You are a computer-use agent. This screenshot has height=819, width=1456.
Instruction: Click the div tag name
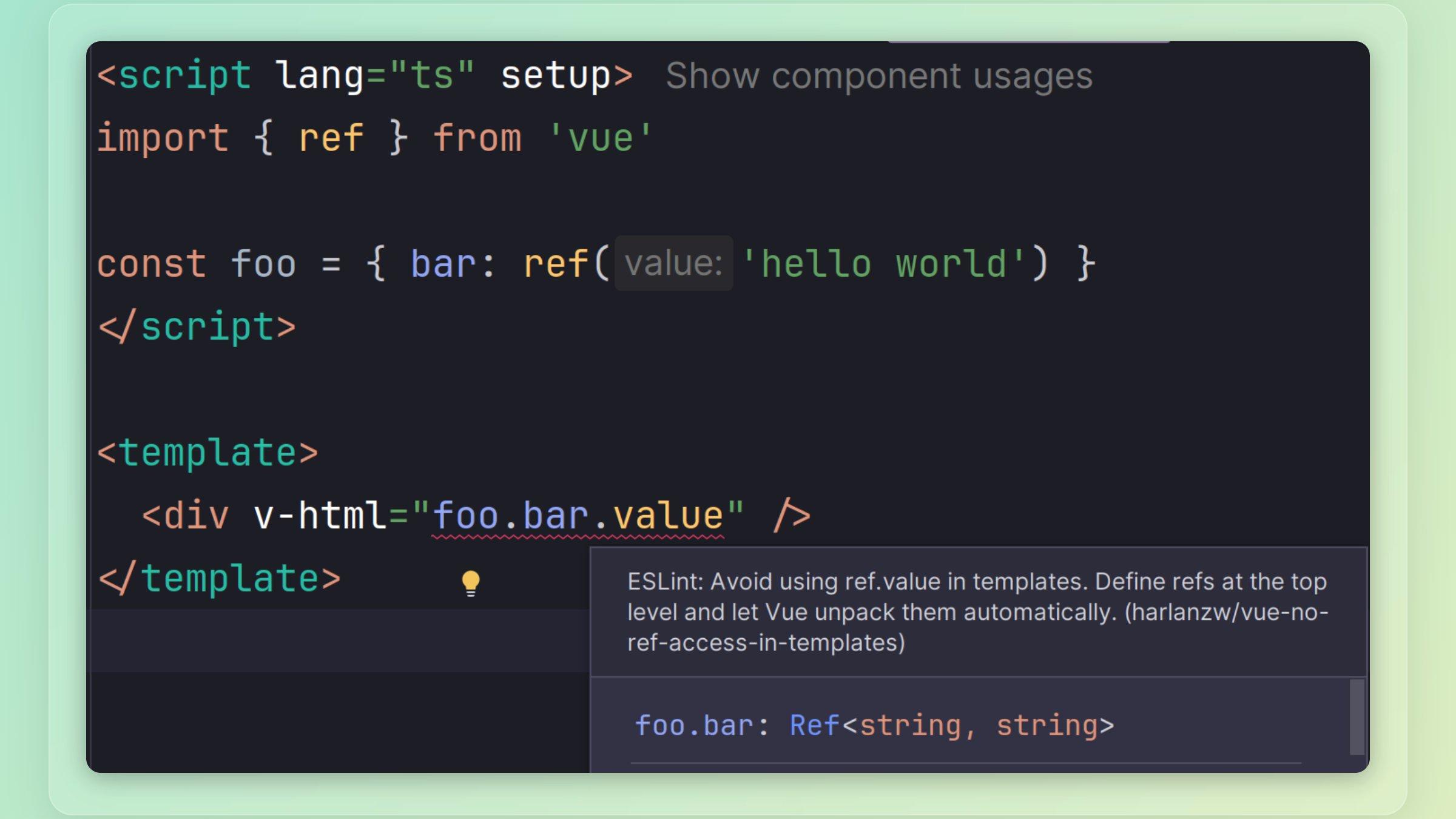(197, 516)
